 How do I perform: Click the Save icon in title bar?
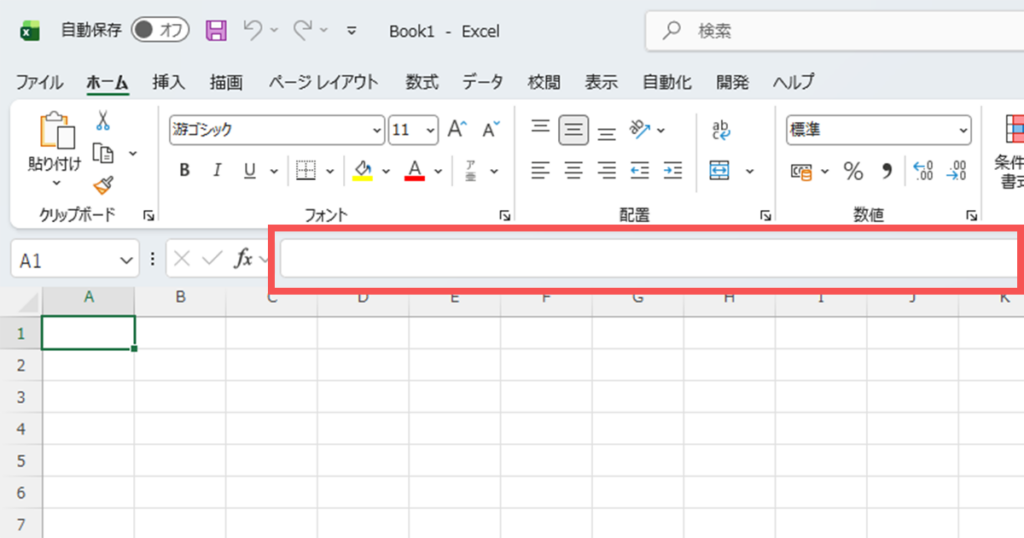216,31
